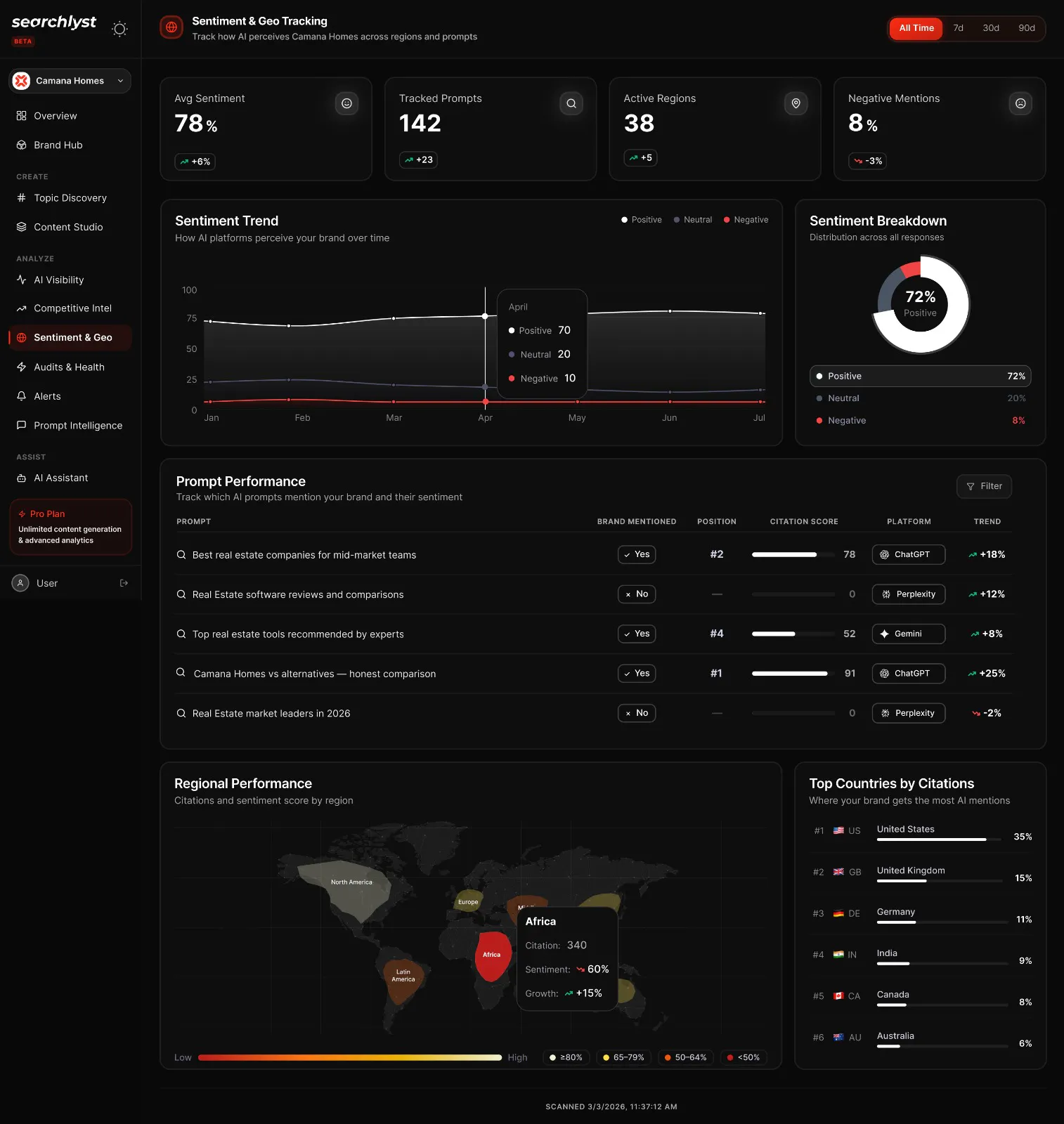1064x1124 pixels.
Task: Select Latin America on the map
Action: [x=402, y=980]
